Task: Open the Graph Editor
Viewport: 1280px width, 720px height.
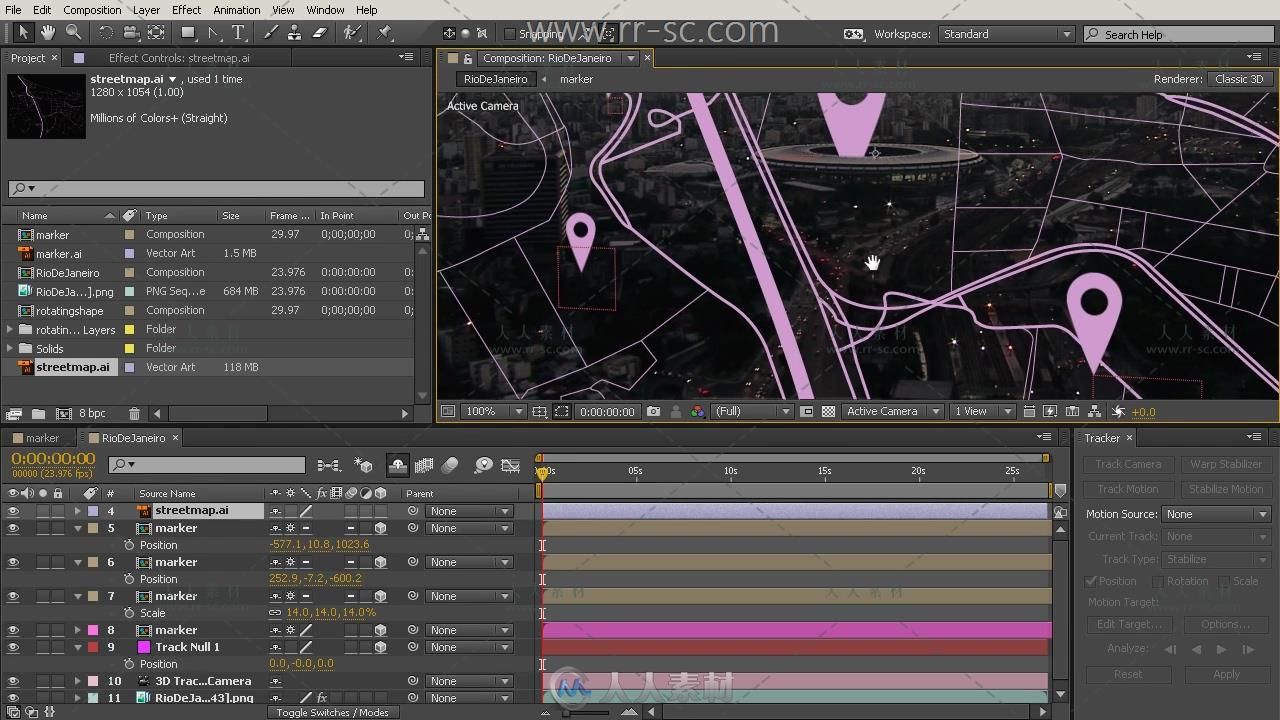Action: (x=511, y=465)
